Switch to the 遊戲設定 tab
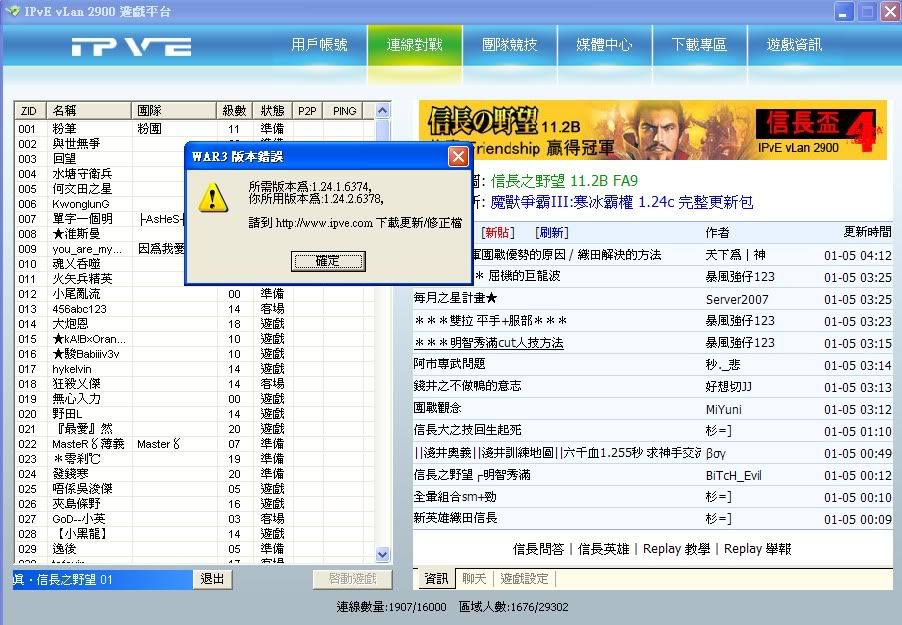Viewport: 902px width, 625px height. click(x=524, y=579)
